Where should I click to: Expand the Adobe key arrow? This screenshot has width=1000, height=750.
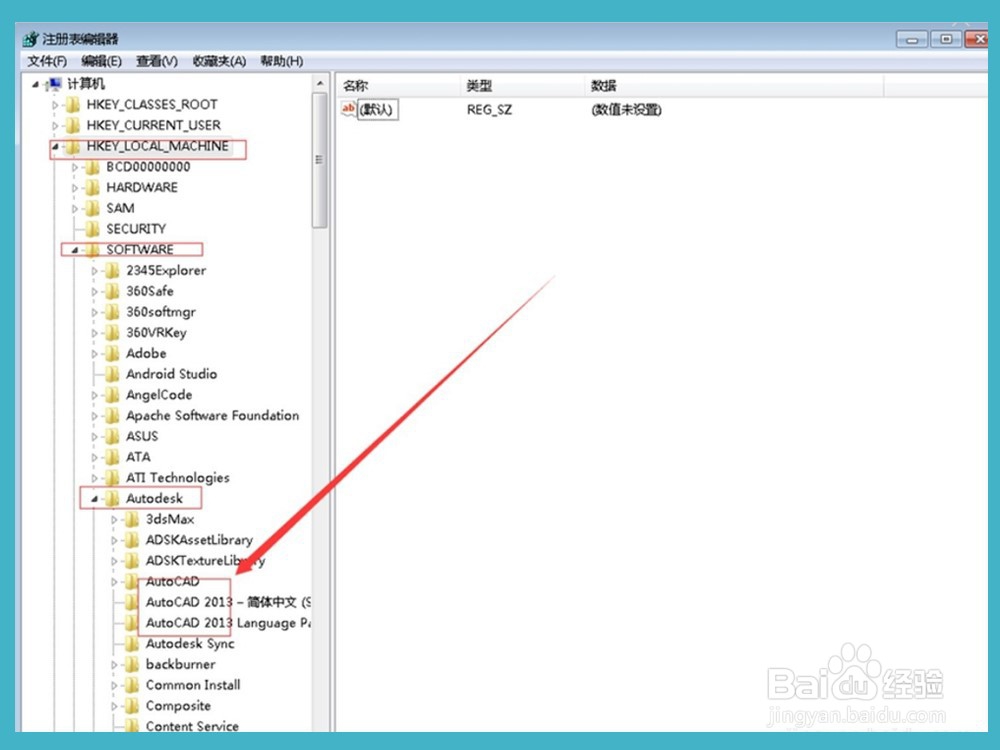tap(94, 354)
